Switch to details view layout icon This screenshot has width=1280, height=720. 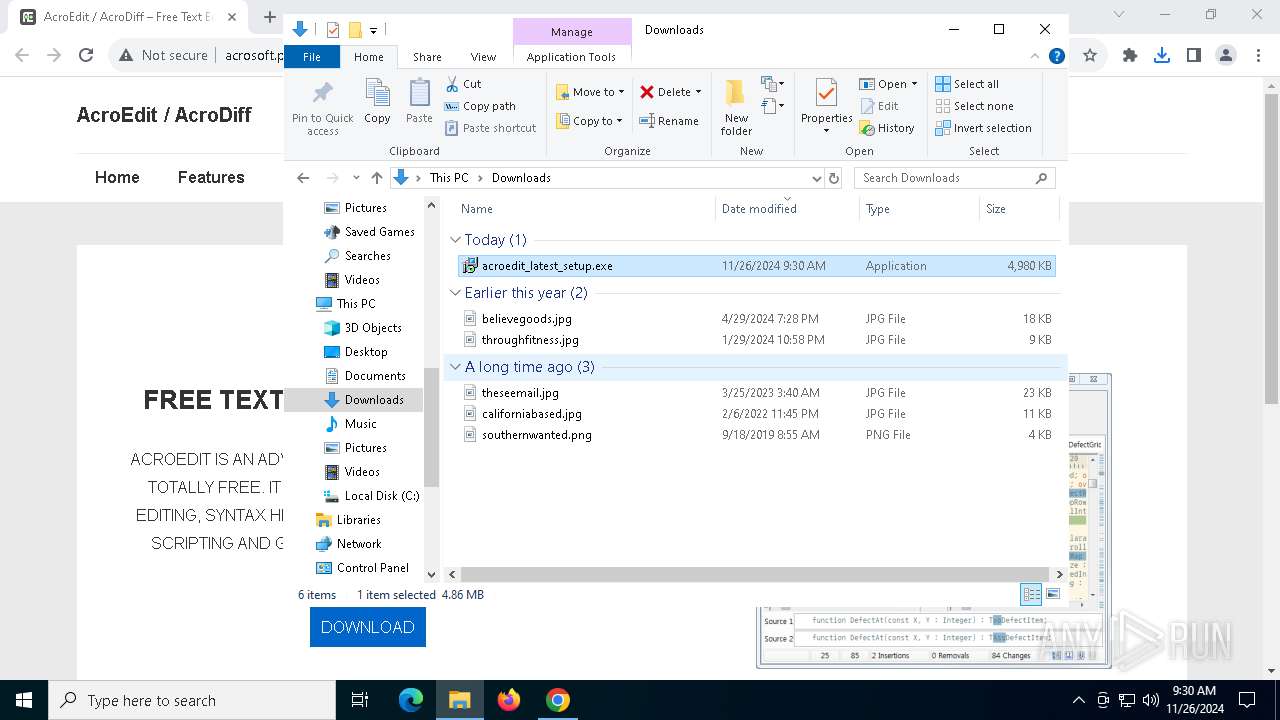(x=1031, y=595)
